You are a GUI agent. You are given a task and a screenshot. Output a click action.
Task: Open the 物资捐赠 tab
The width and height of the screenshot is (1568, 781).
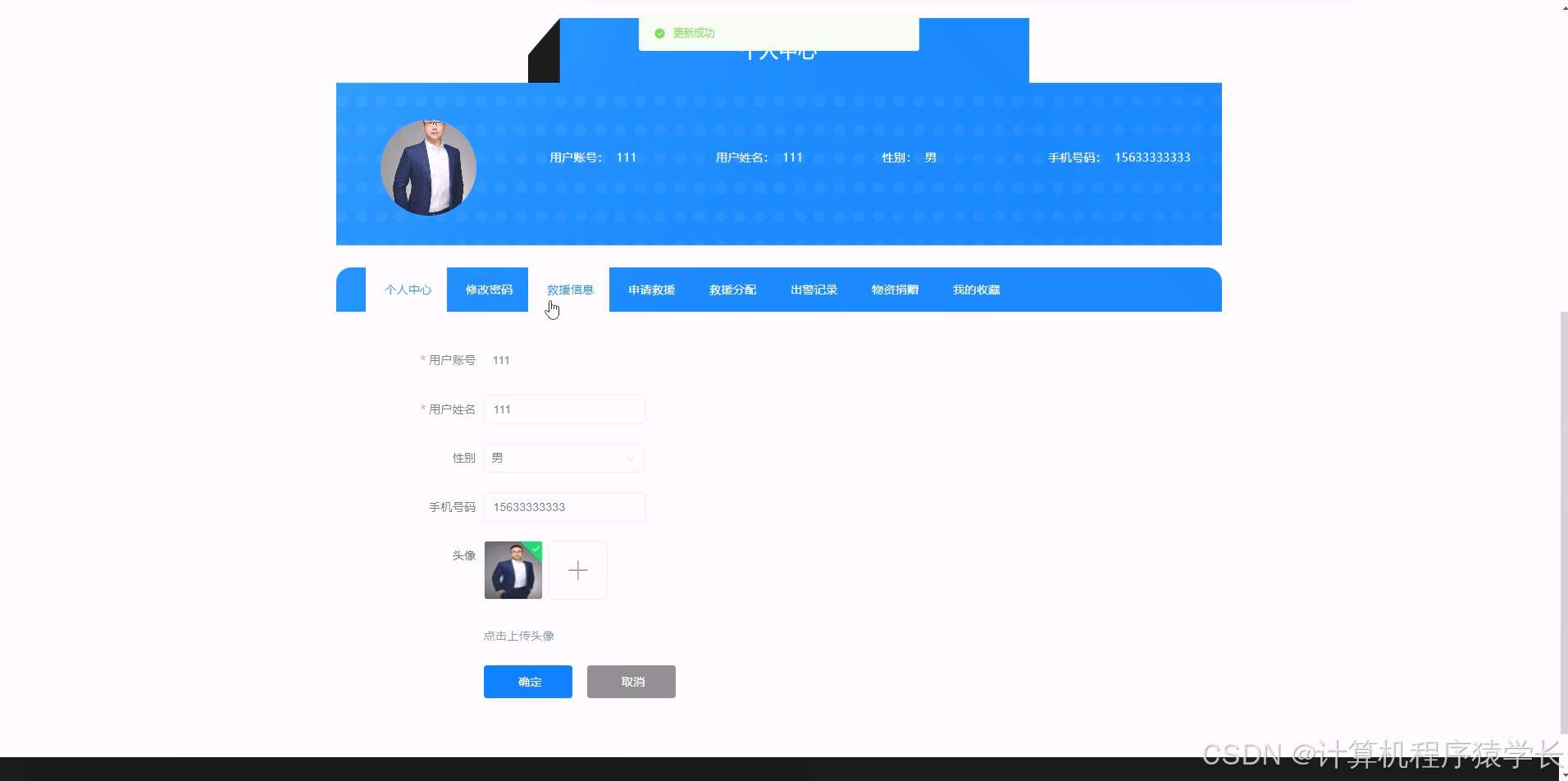(x=894, y=289)
